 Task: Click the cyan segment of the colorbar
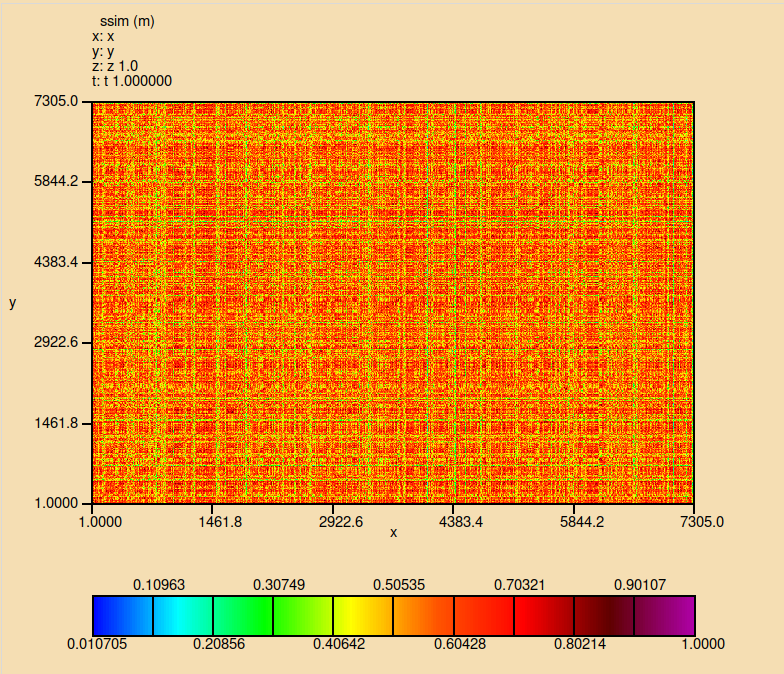(x=182, y=615)
